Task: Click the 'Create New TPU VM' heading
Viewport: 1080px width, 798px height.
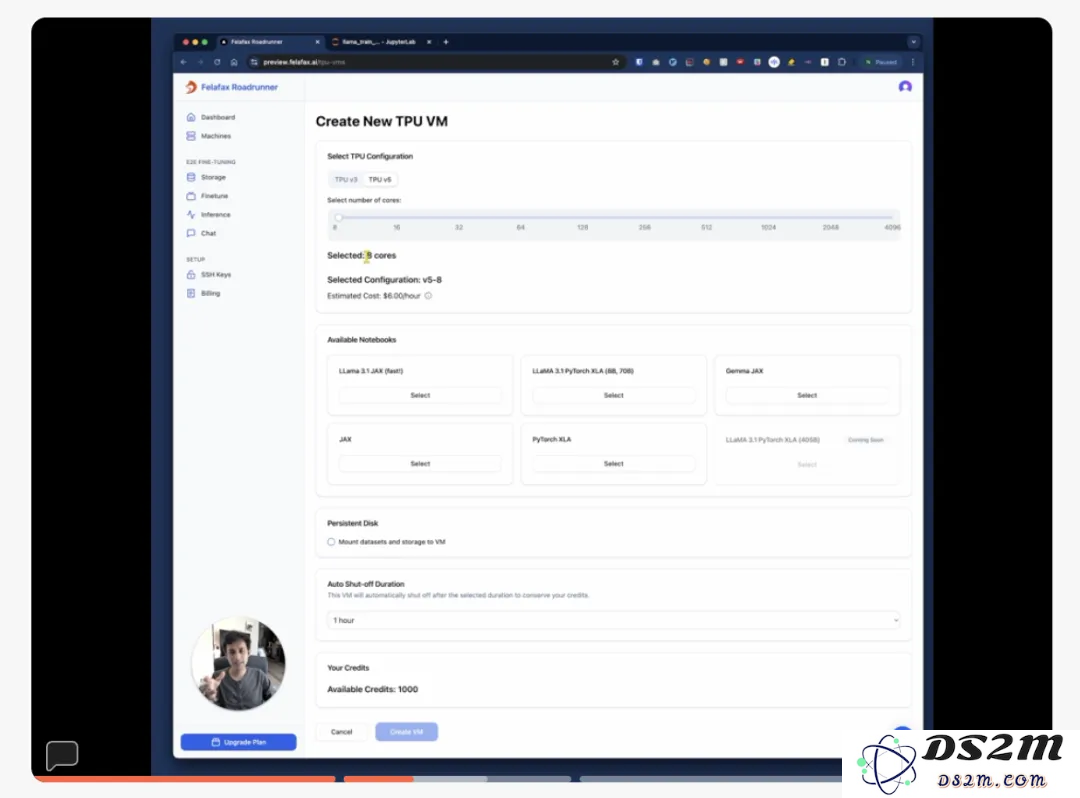Action: (382, 121)
